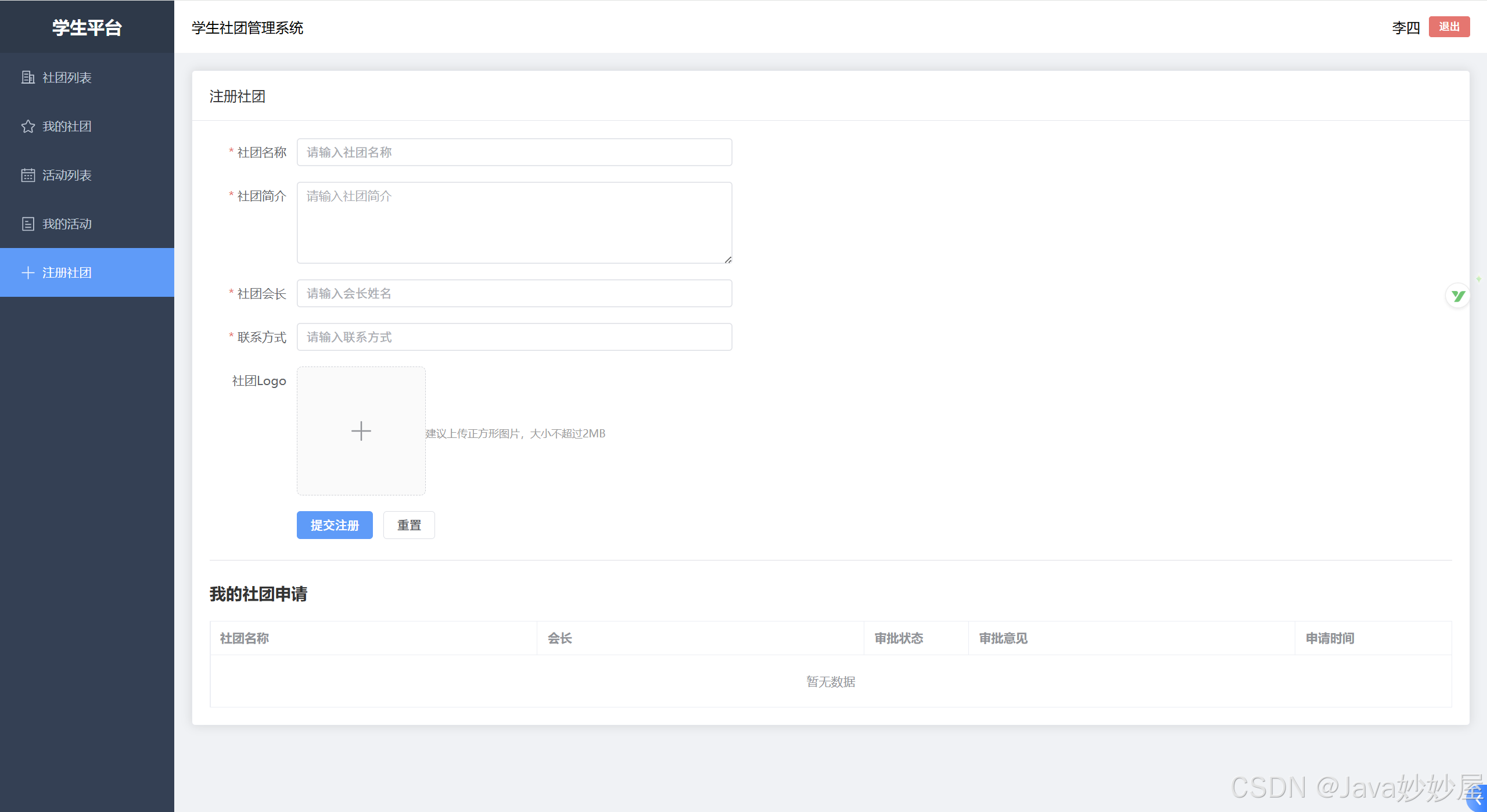Select the 我的活动 menu item
This screenshot has width=1487, height=812.
(x=87, y=224)
